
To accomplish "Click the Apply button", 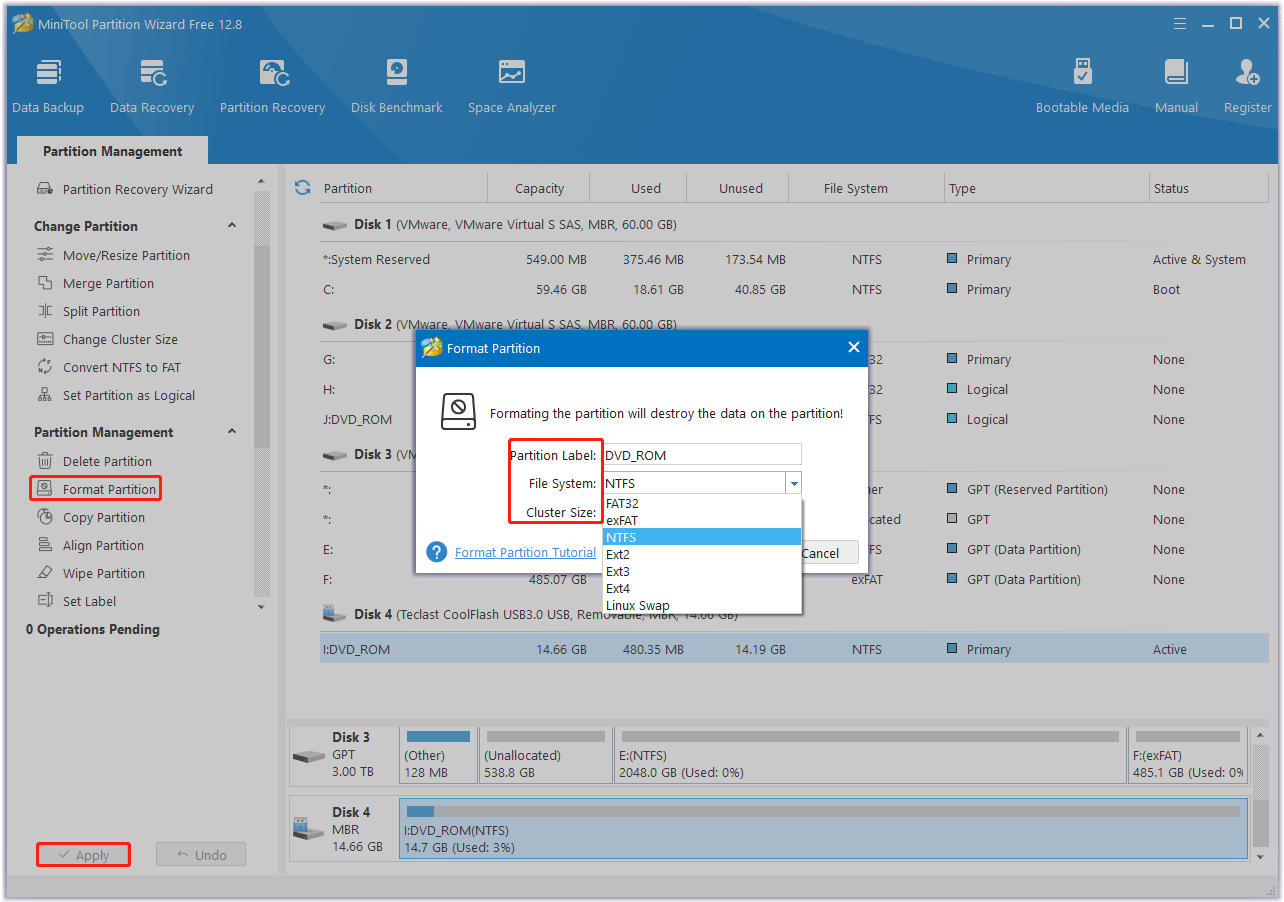I will click(83, 855).
